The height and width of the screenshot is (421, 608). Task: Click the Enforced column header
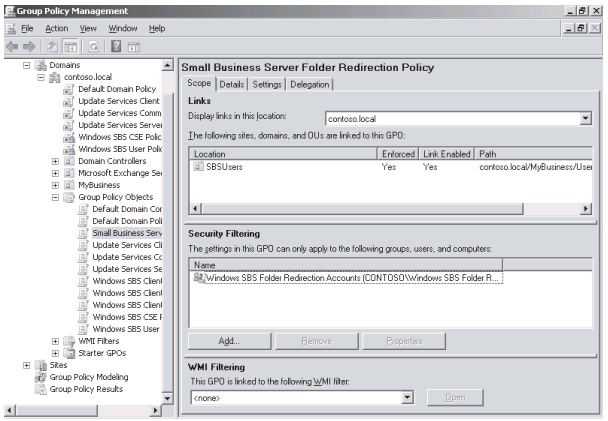398,154
